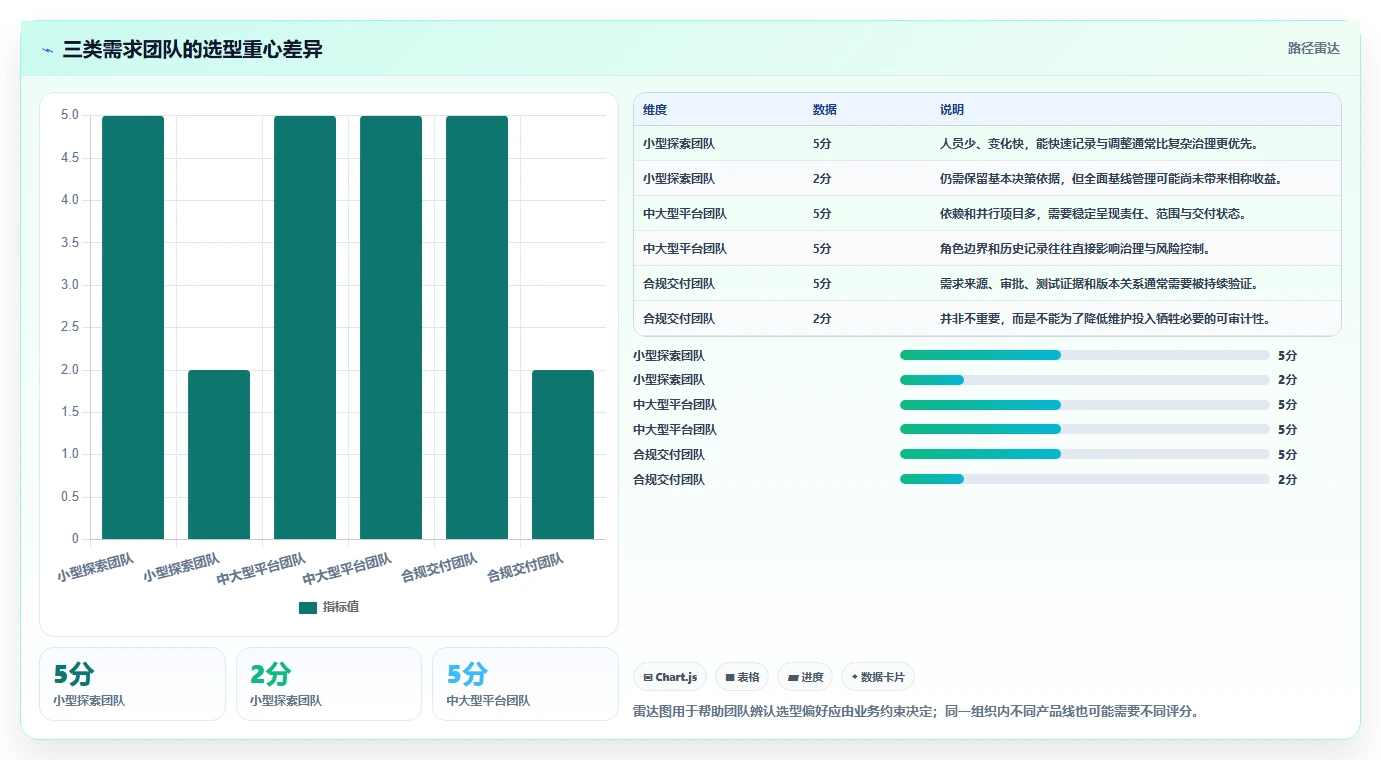Select the row about 依赖和并行项目多
This screenshot has width=1381, height=760.
(x=987, y=214)
